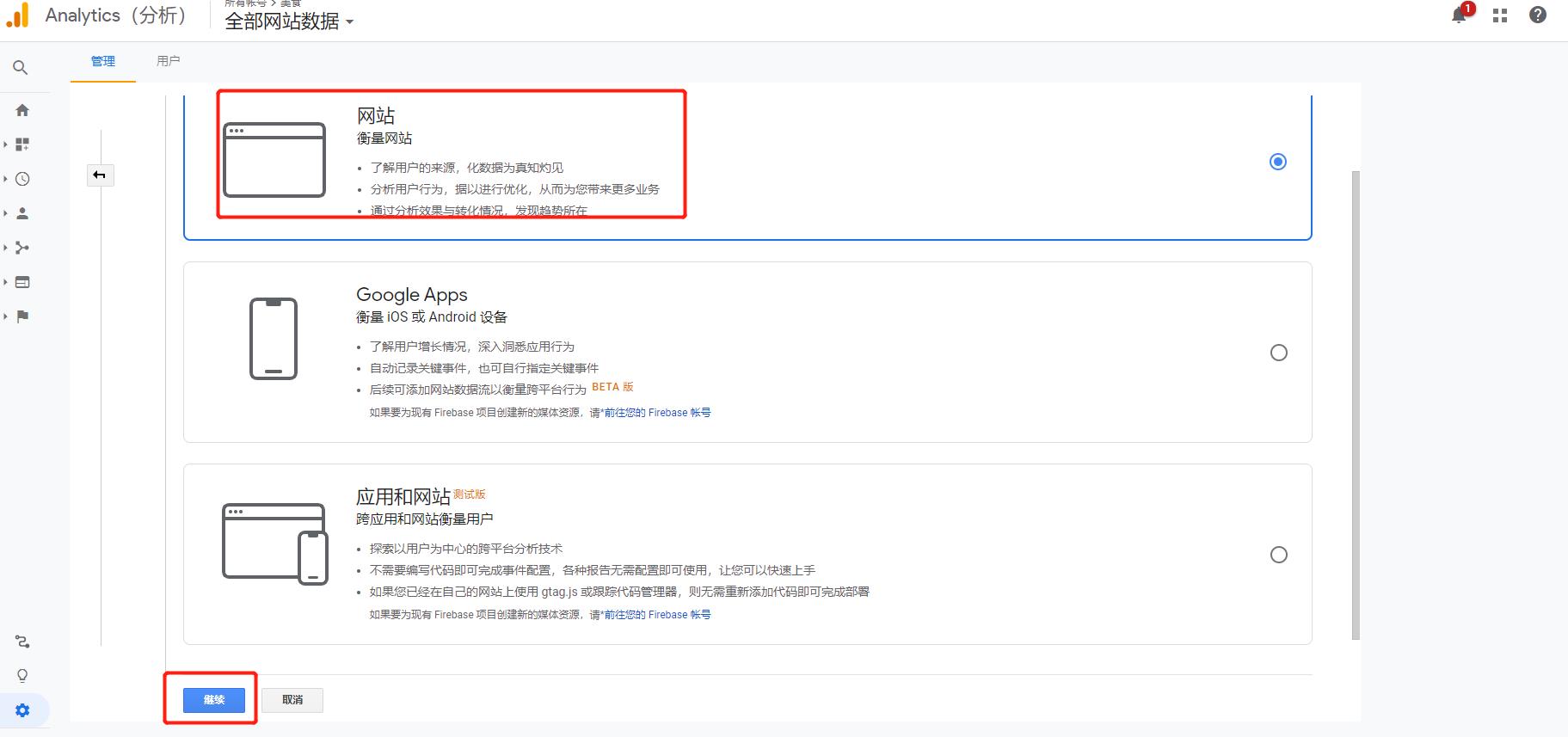1568x737 pixels.
Task: Open Attribution icon in sidebar
Action: coord(22,642)
